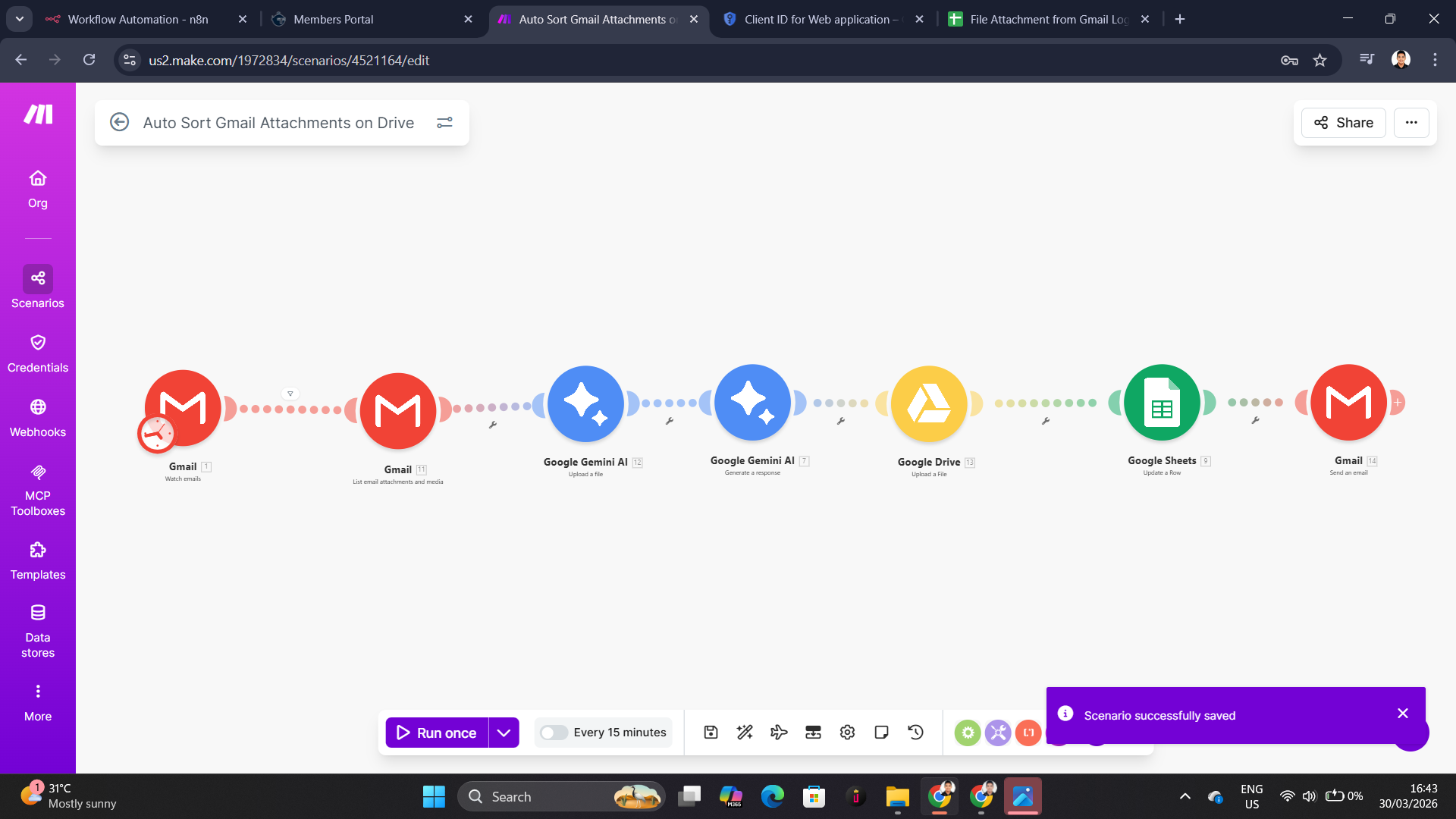Open the scenario settings gear

click(847, 732)
